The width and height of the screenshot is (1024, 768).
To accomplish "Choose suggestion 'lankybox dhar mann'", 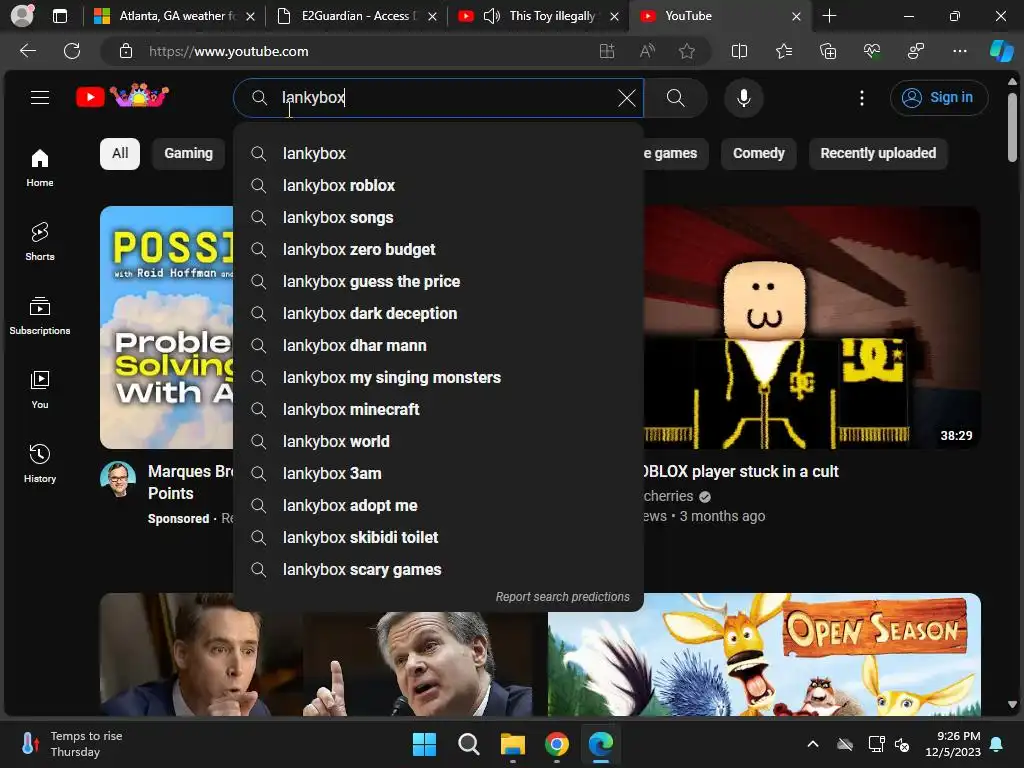I will coord(438,345).
